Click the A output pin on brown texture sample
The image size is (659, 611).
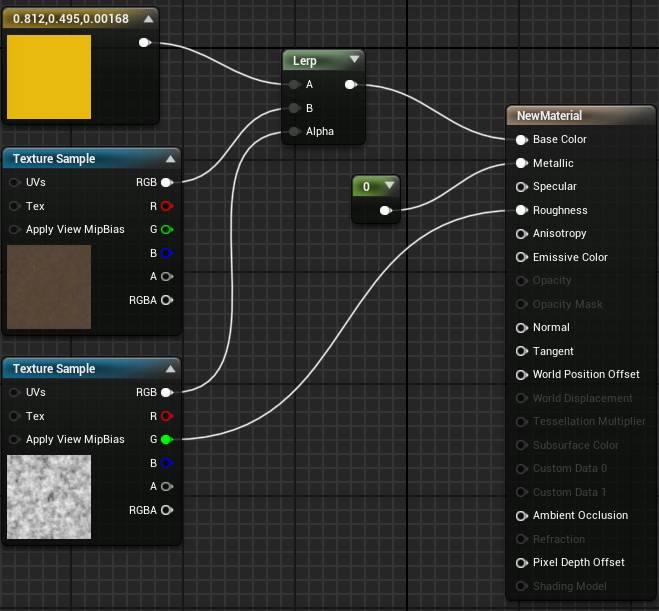click(x=167, y=277)
